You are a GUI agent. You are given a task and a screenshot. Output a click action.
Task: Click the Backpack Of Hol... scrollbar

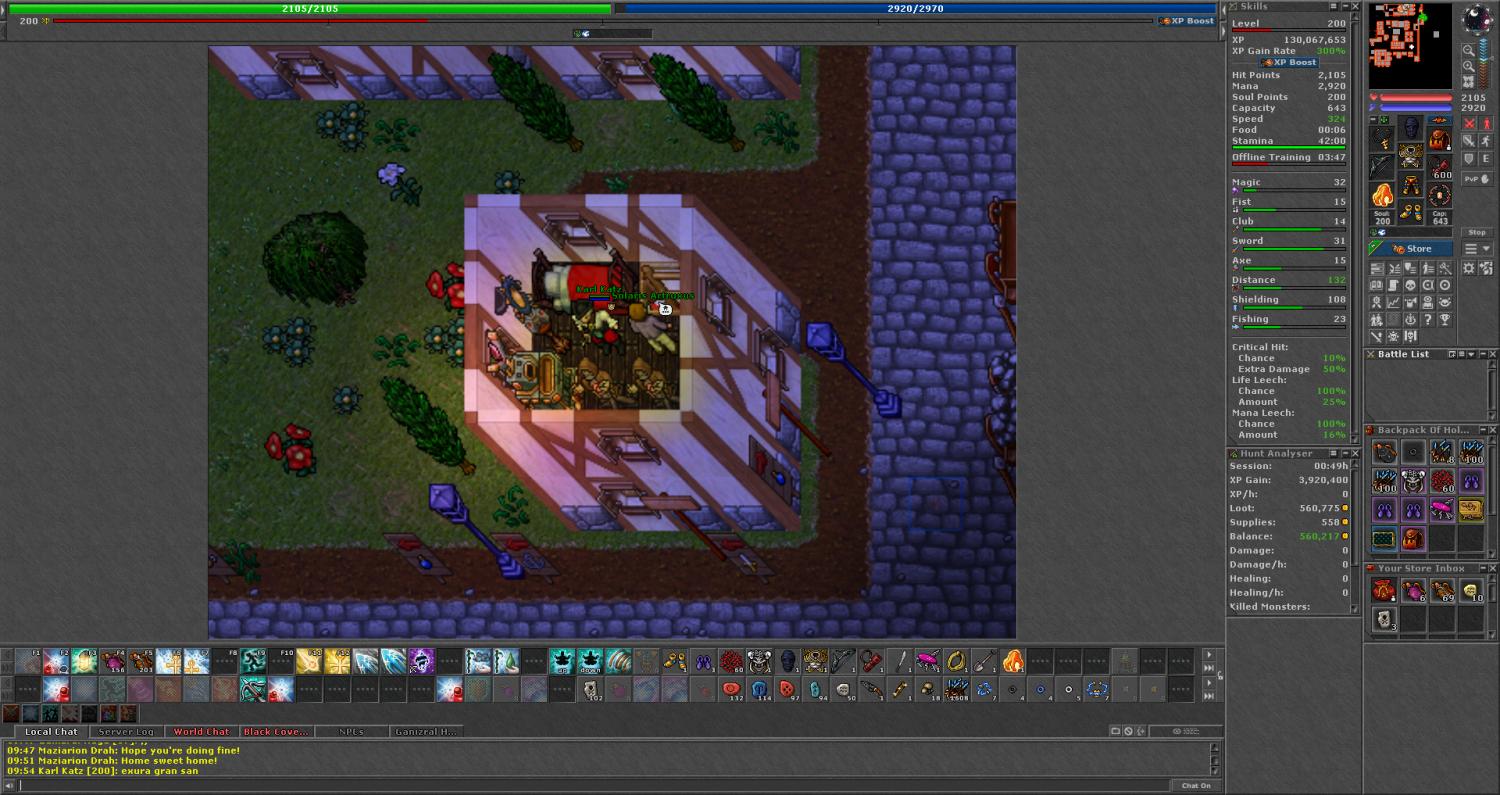tap(1493, 495)
